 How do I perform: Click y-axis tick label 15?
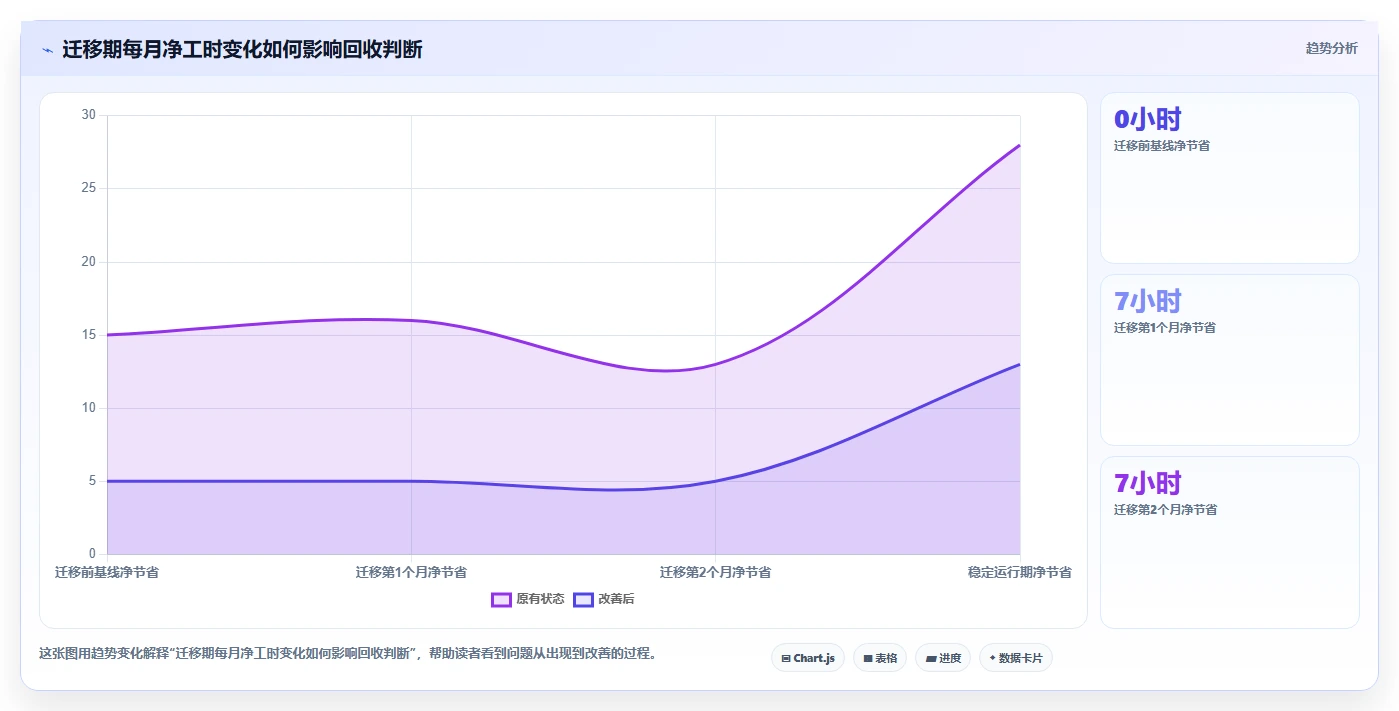[89, 335]
